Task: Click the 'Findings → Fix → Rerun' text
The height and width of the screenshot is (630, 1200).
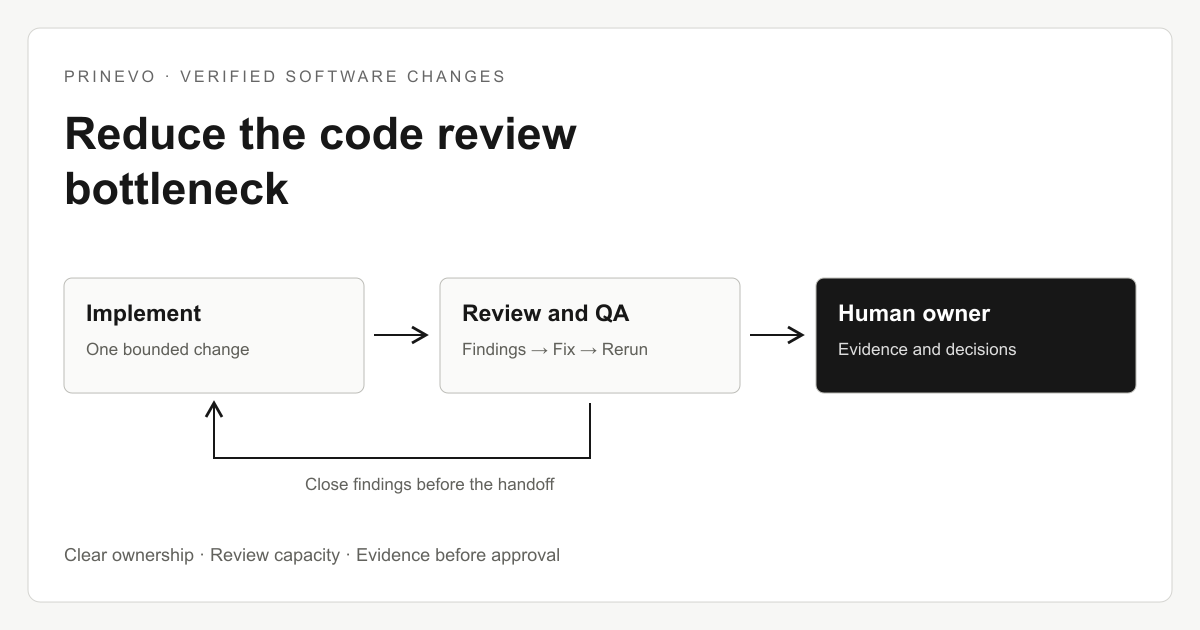Action: (x=555, y=349)
